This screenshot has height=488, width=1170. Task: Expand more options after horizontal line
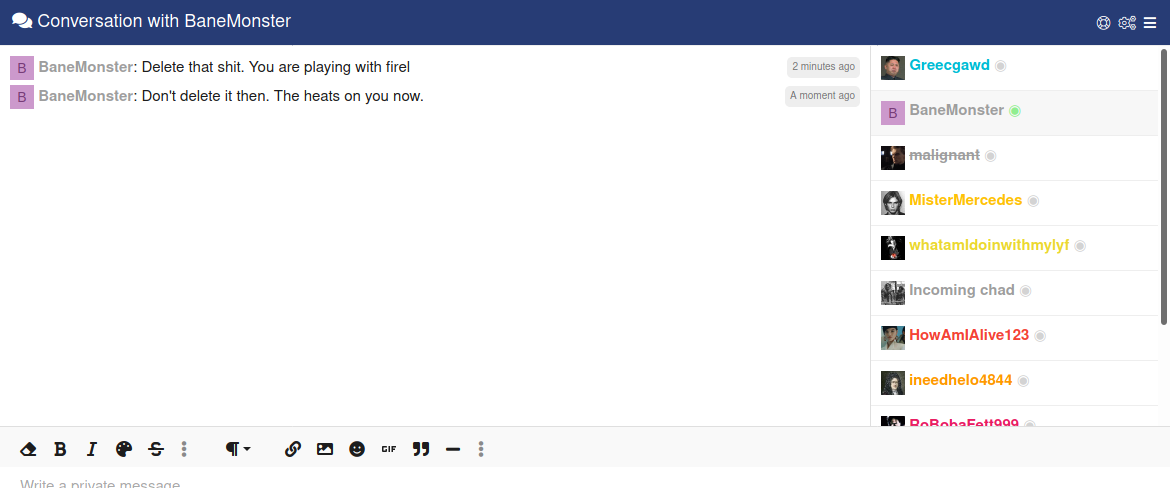481,449
